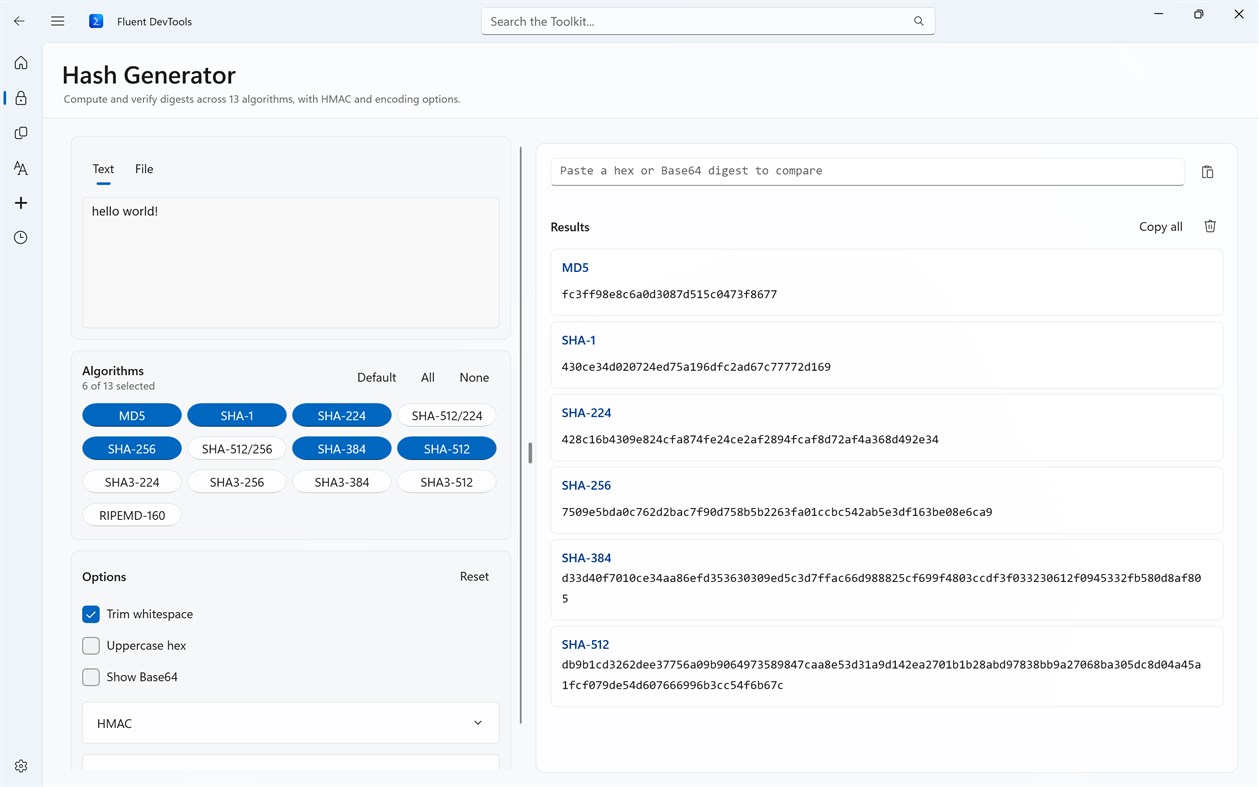Click the SHA-224 result heading
The height and width of the screenshot is (787, 1259).
(586, 413)
